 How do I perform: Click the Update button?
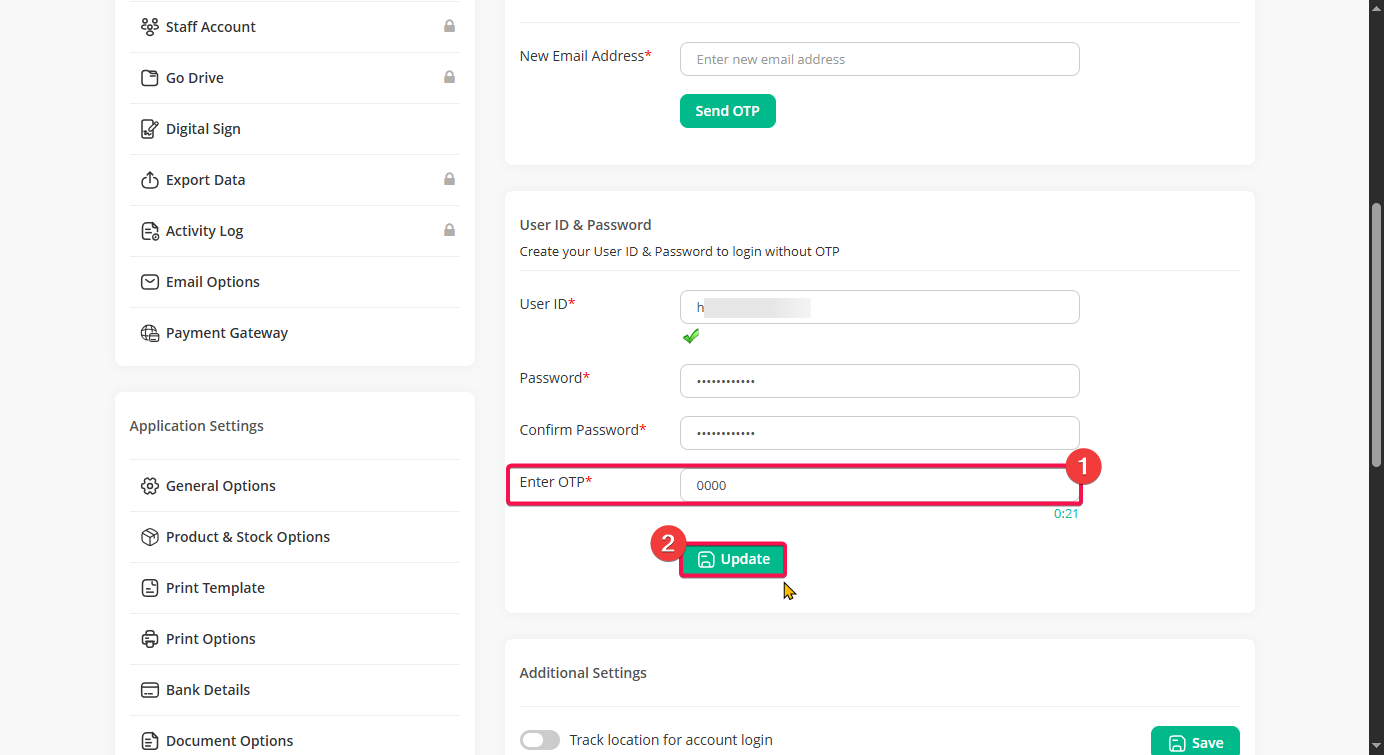coord(733,560)
